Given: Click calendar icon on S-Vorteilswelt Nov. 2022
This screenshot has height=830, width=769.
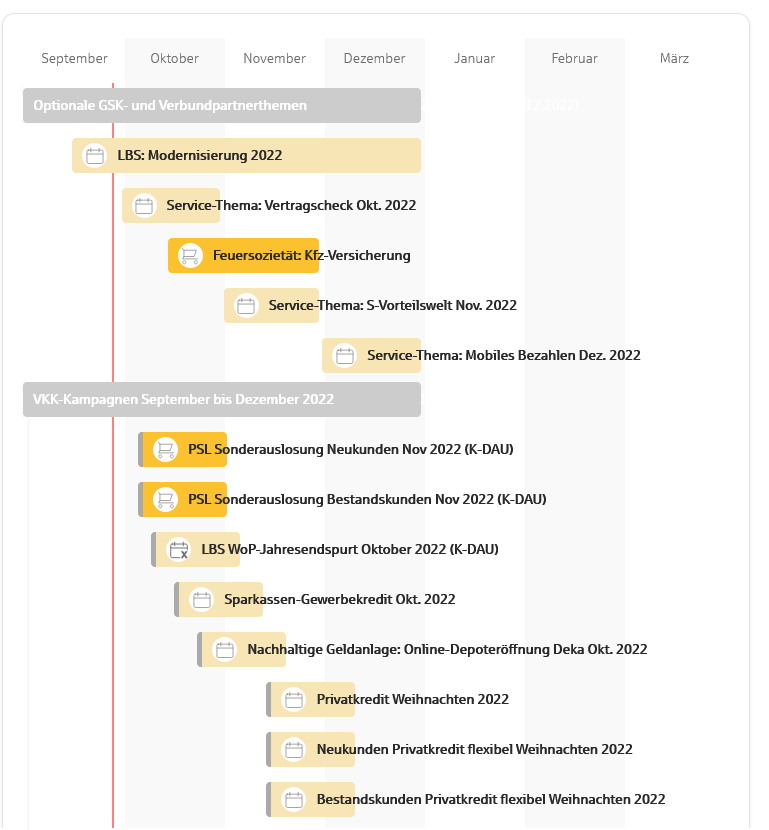Looking at the screenshot, I should tap(246, 306).
